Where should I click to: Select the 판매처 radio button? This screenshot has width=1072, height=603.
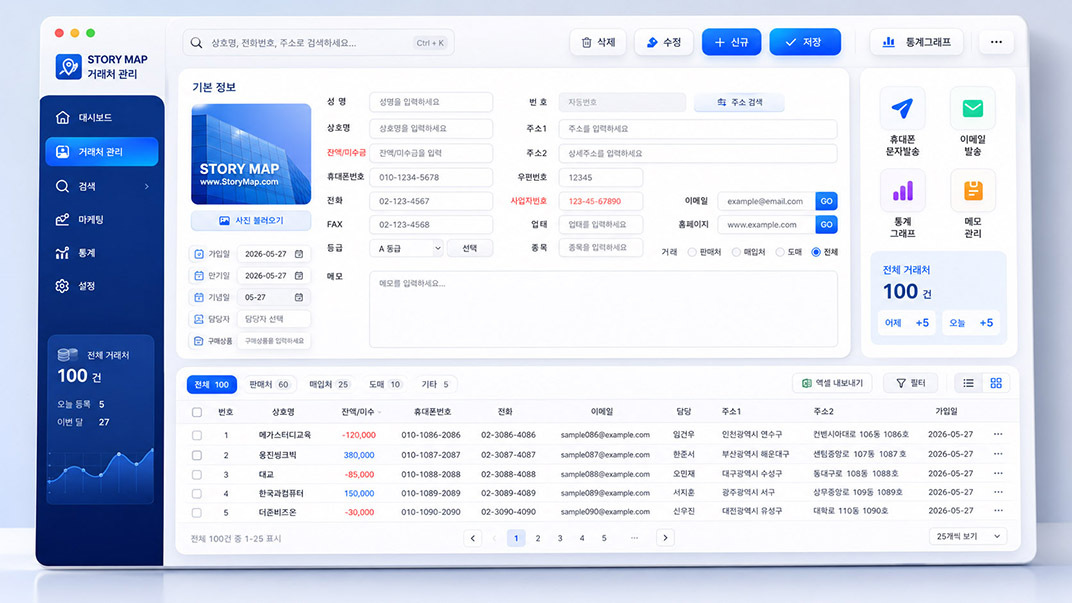pyautogui.click(x=692, y=252)
